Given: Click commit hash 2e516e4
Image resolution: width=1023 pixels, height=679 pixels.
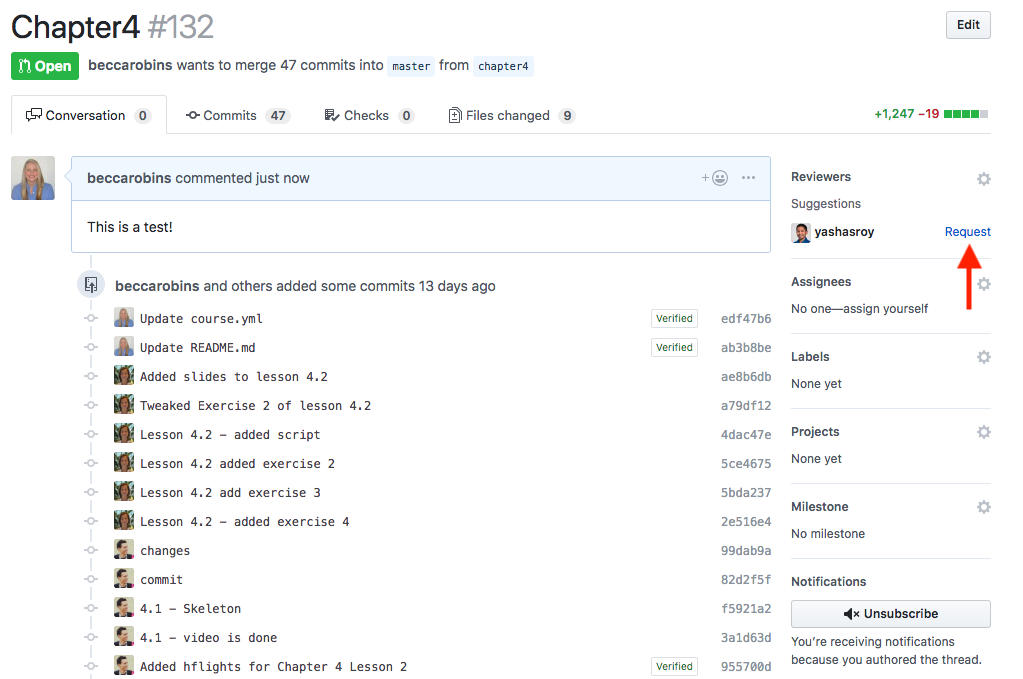Looking at the screenshot, I should pyautogui.click(x=746, y=522).
